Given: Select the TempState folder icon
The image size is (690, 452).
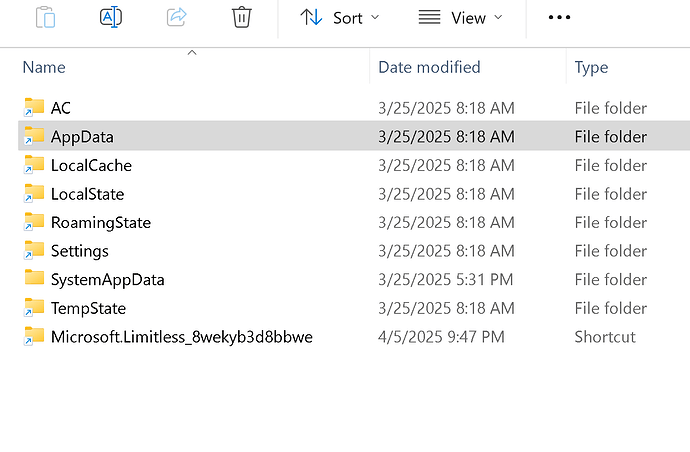Looking at the screenshot, I should [x=34, y=308].
